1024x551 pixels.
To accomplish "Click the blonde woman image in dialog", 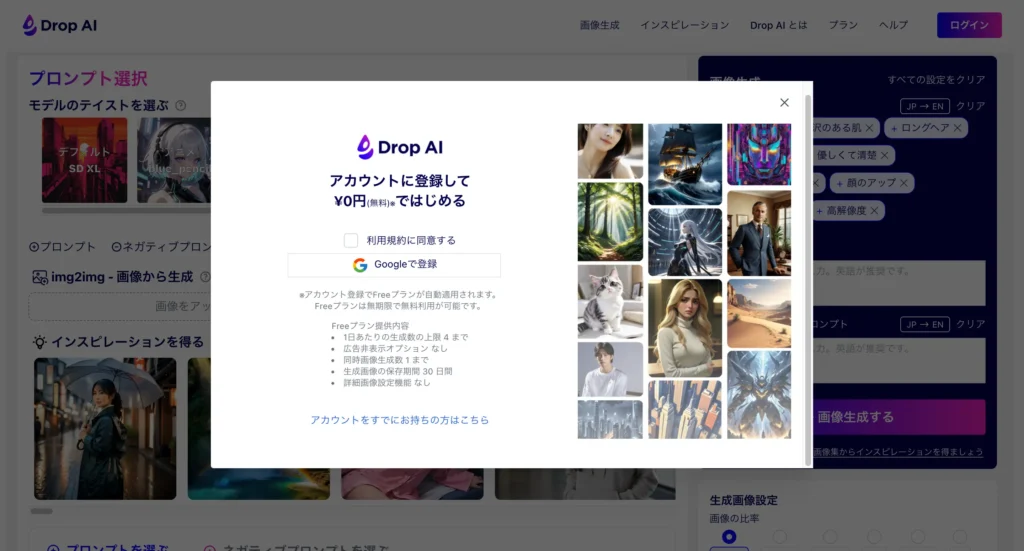I will (x=685, y=328).
